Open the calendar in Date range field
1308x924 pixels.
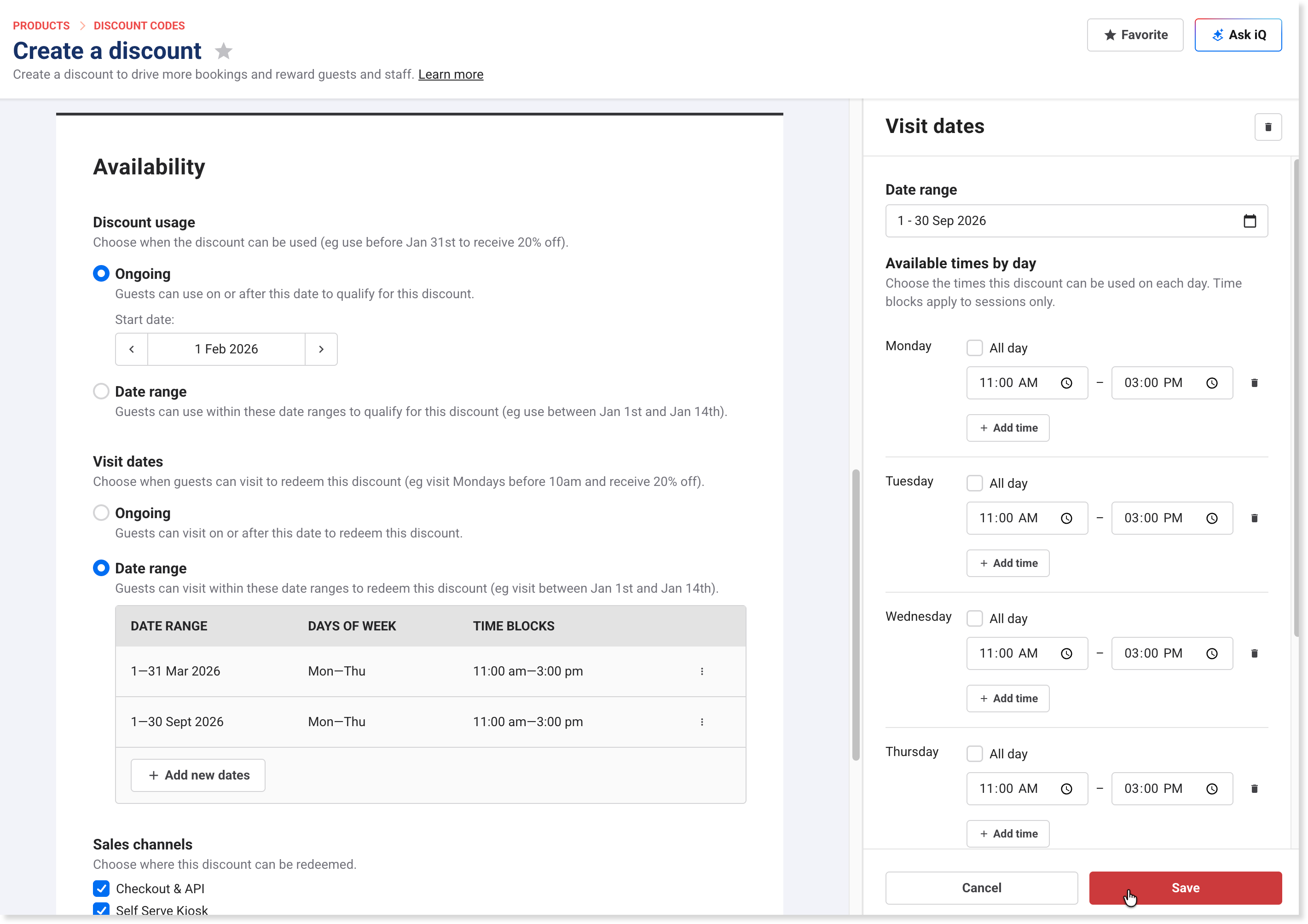(1250, 221)
